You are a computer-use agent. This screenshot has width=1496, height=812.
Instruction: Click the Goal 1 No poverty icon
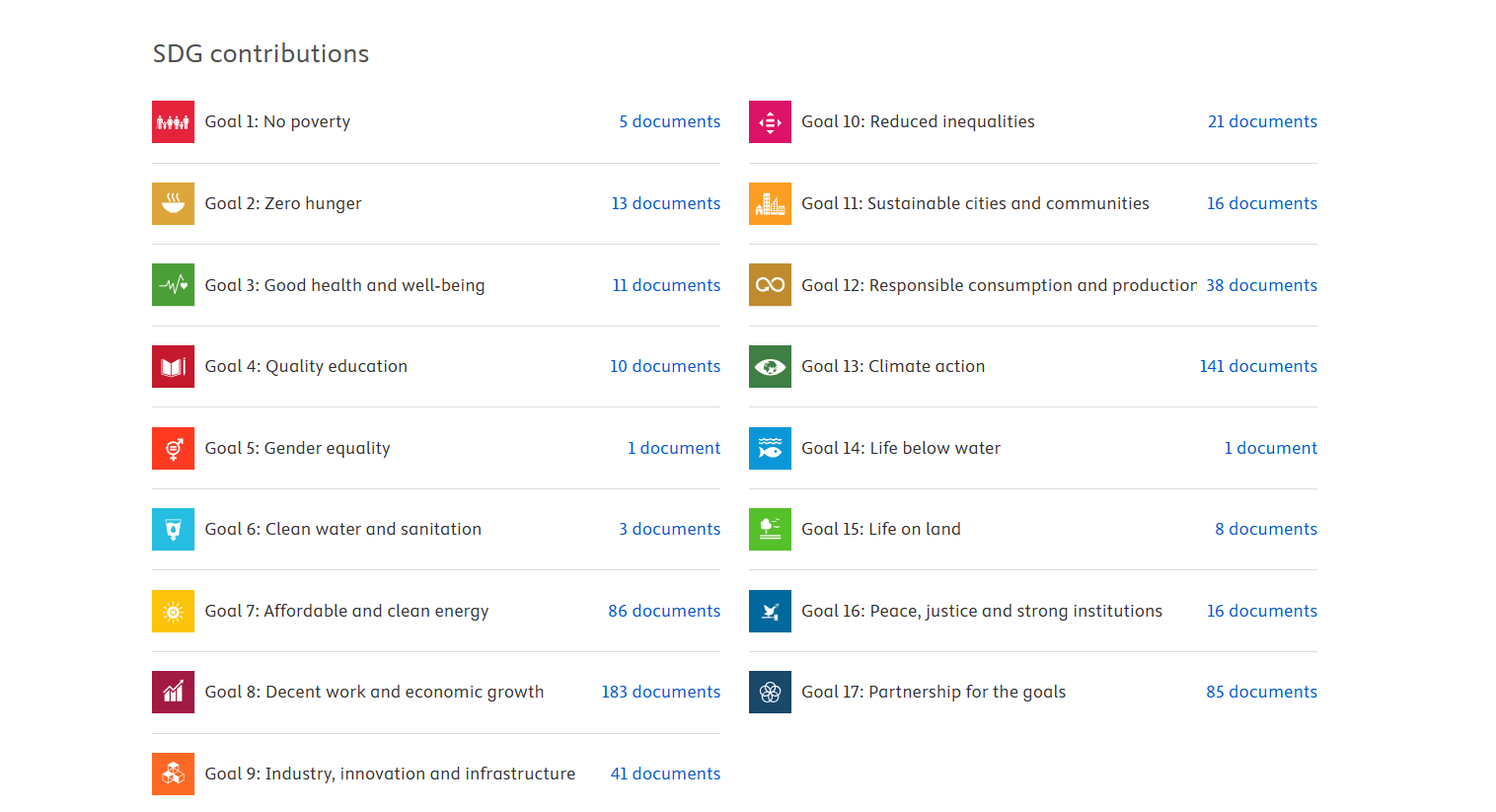(x=173, y=122)
